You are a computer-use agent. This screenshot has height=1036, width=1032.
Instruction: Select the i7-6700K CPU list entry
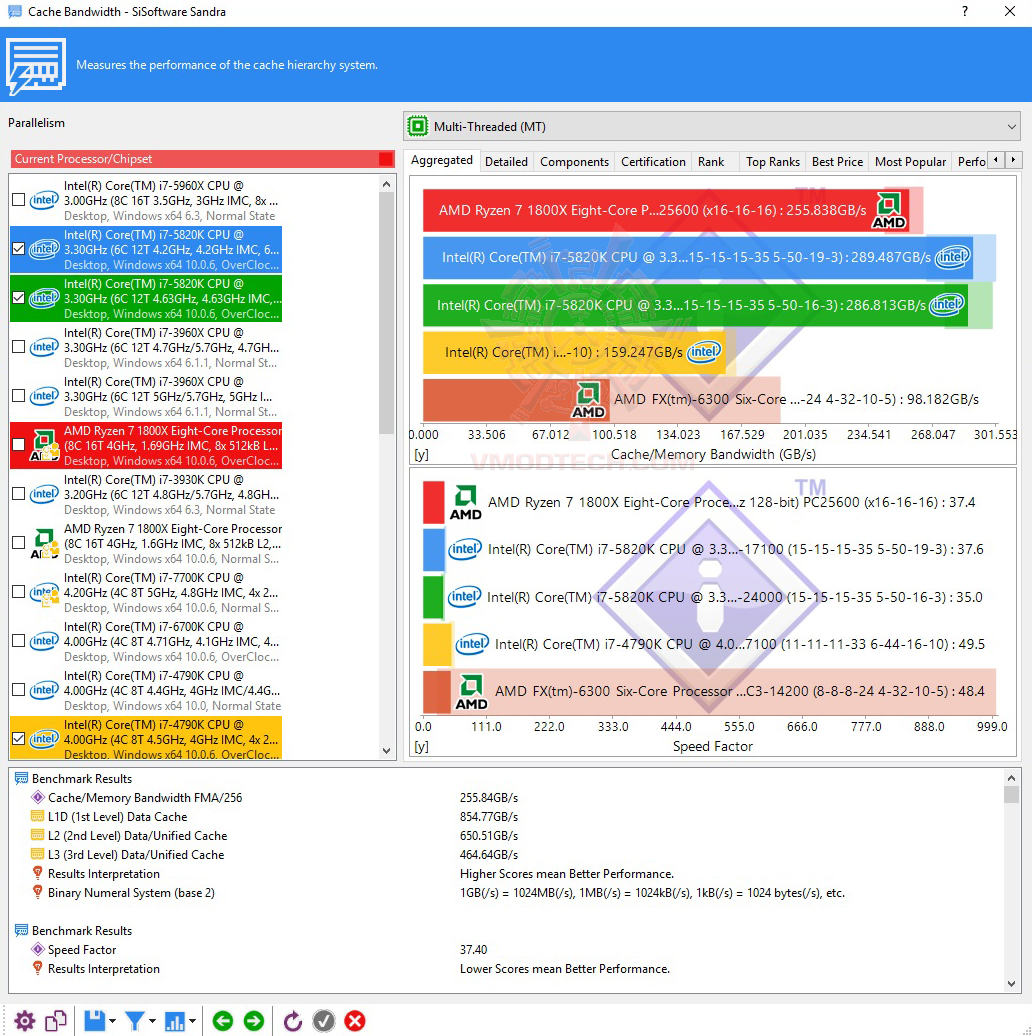(146, 641)
